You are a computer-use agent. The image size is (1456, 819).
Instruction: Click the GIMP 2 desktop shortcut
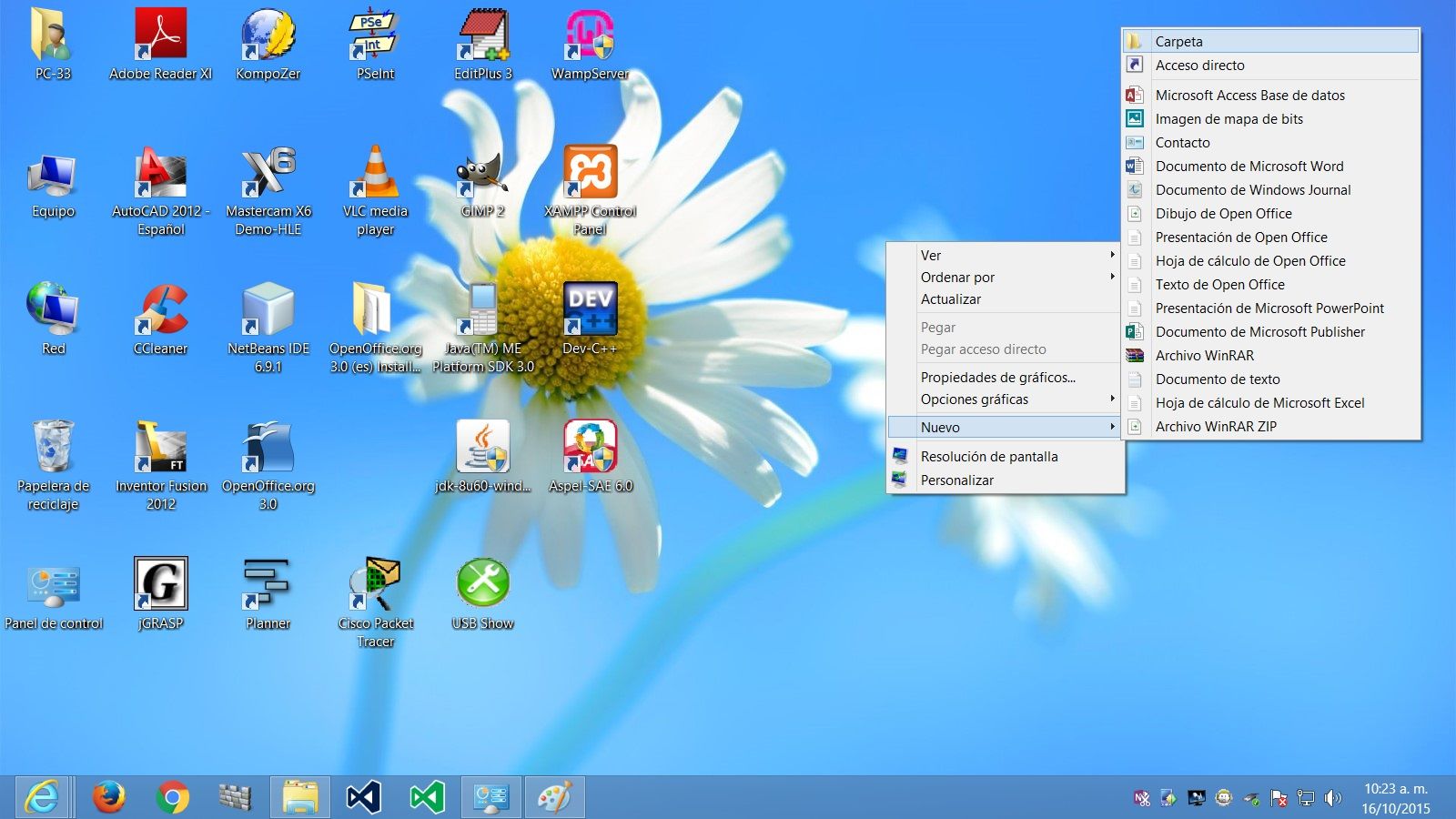[482, 175]
